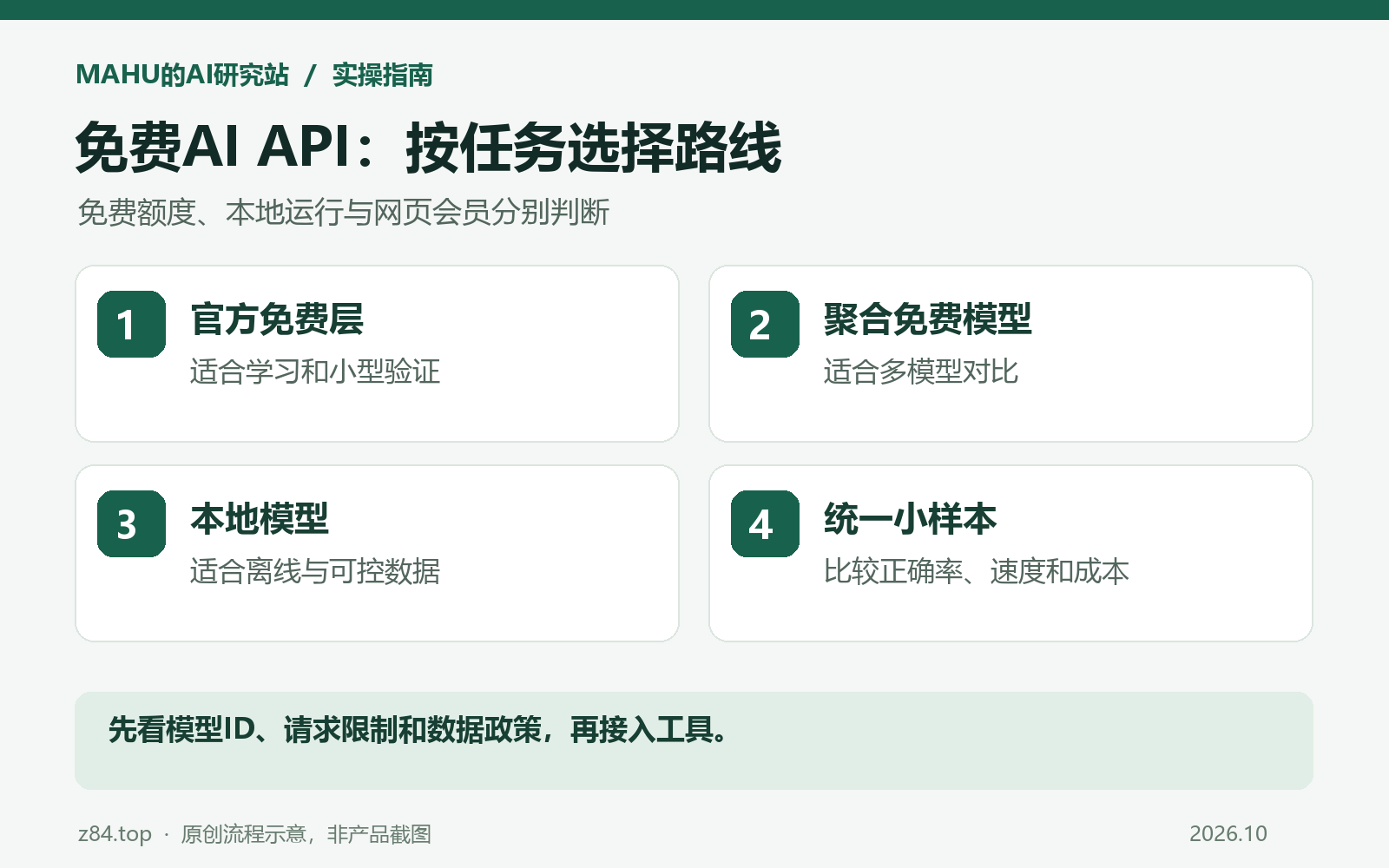Click the main heading 免费AI API：按任务选择路线
Screen dimensions: 1389x868
point(429,147)
